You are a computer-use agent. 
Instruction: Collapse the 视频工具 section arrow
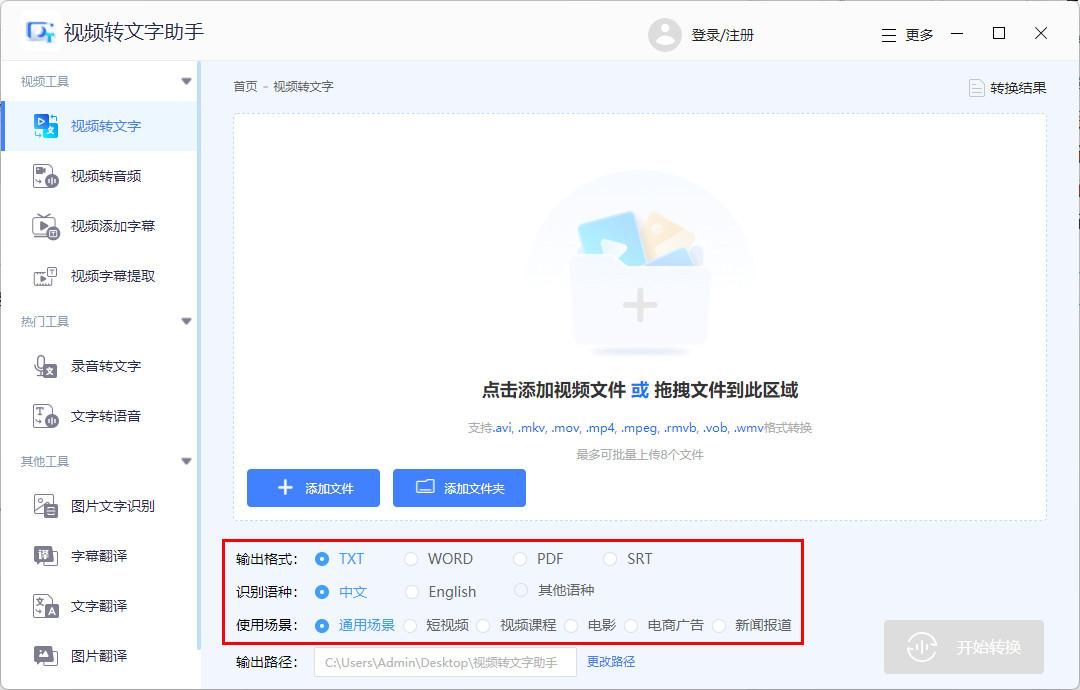click(186, 81)
